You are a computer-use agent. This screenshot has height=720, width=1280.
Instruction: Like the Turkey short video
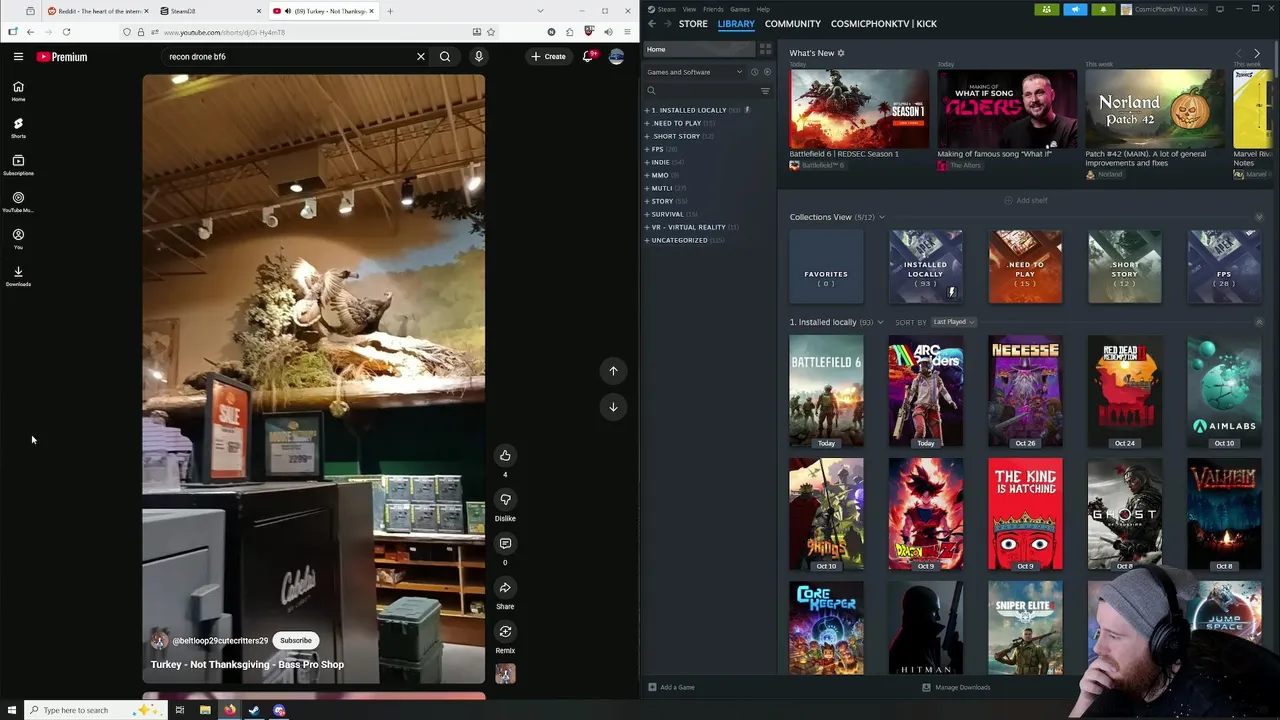click(x=505, y=455)
